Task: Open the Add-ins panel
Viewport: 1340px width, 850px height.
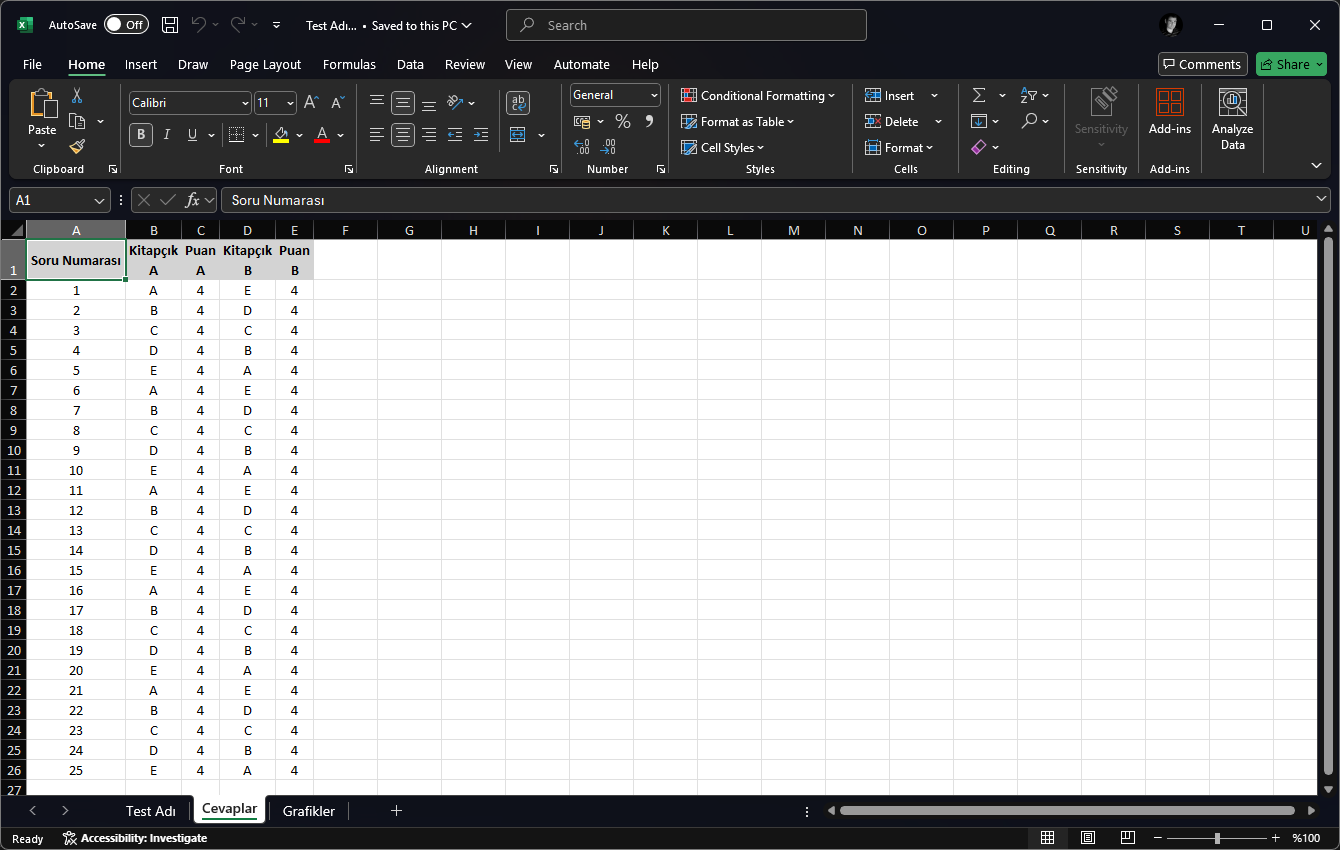Action: pyautogui.click(x=1169, y=110)
